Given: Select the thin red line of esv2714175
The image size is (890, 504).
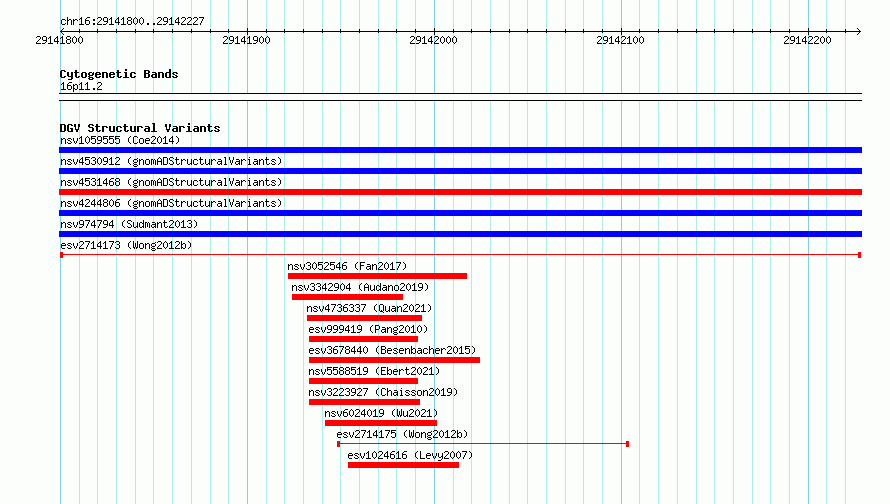Looking at the screenshot, I should [483, 444].
